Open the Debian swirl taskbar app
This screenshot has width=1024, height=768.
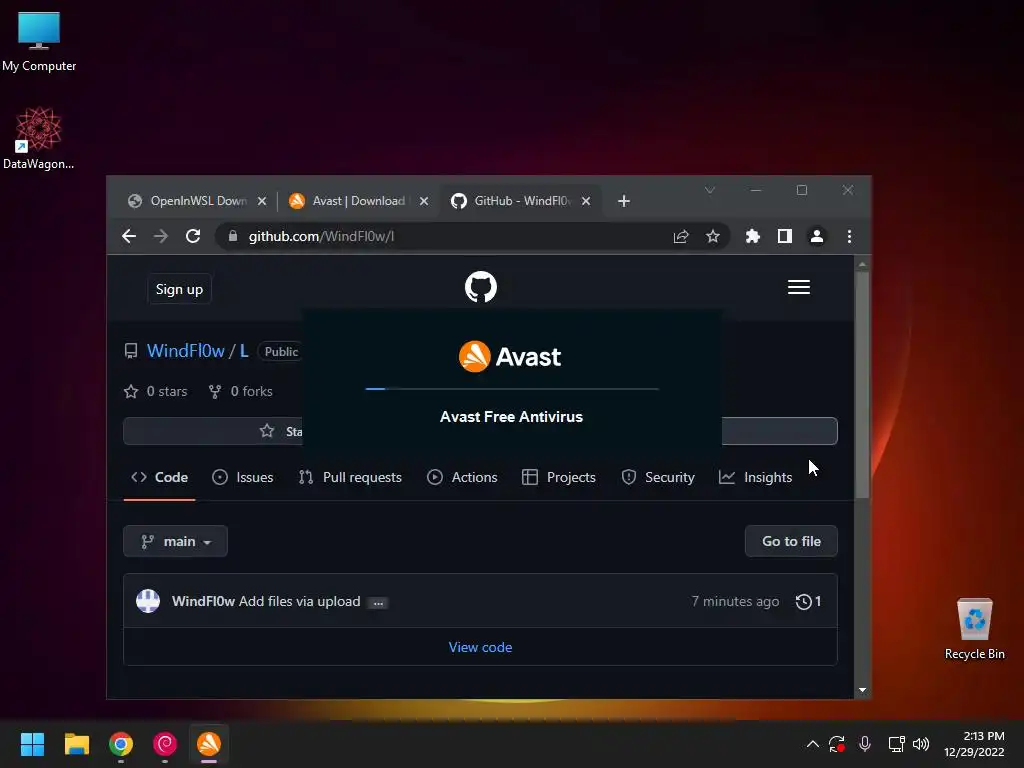click(x=165, y=744)
